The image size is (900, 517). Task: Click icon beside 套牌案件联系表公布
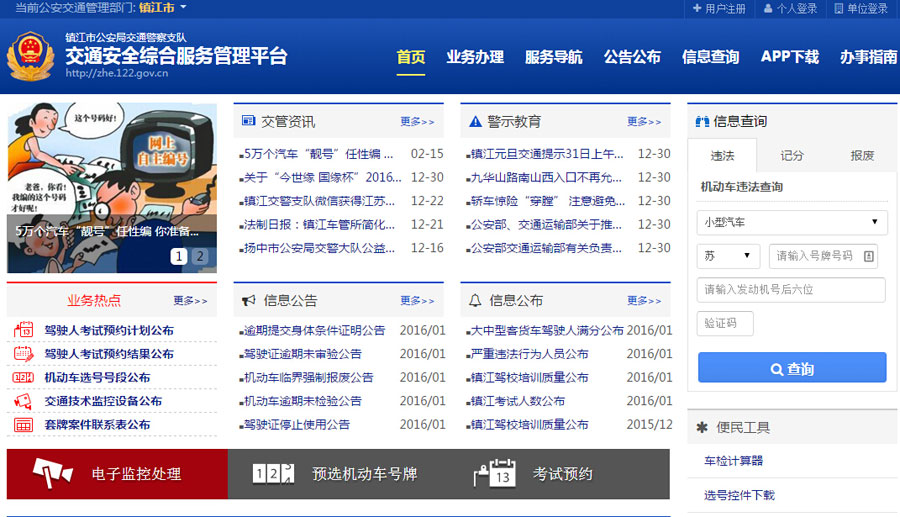[x=23, y=425]
